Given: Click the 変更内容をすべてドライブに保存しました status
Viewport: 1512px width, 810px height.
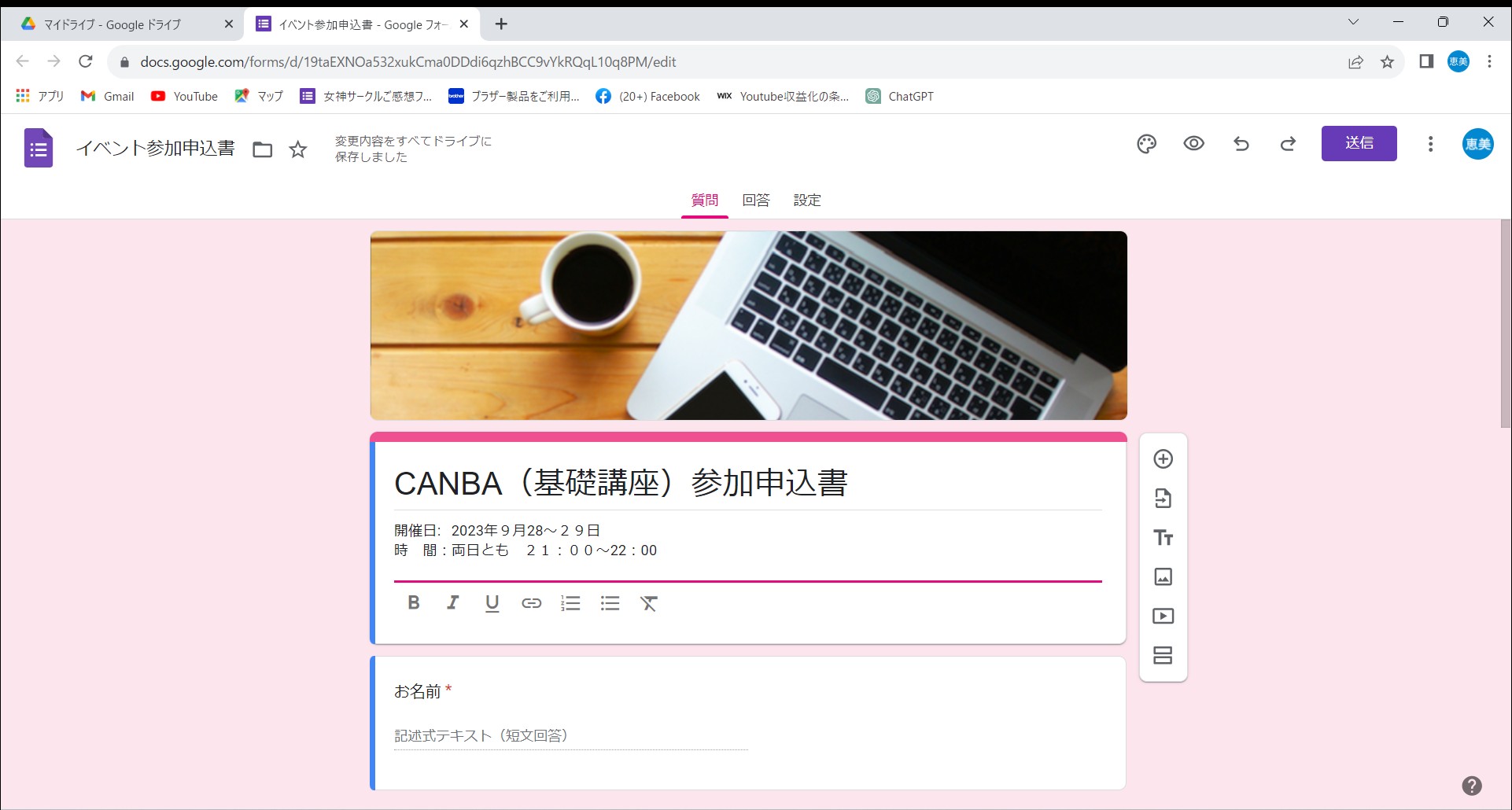Looking at the screenshot, I should coord(414,149).
